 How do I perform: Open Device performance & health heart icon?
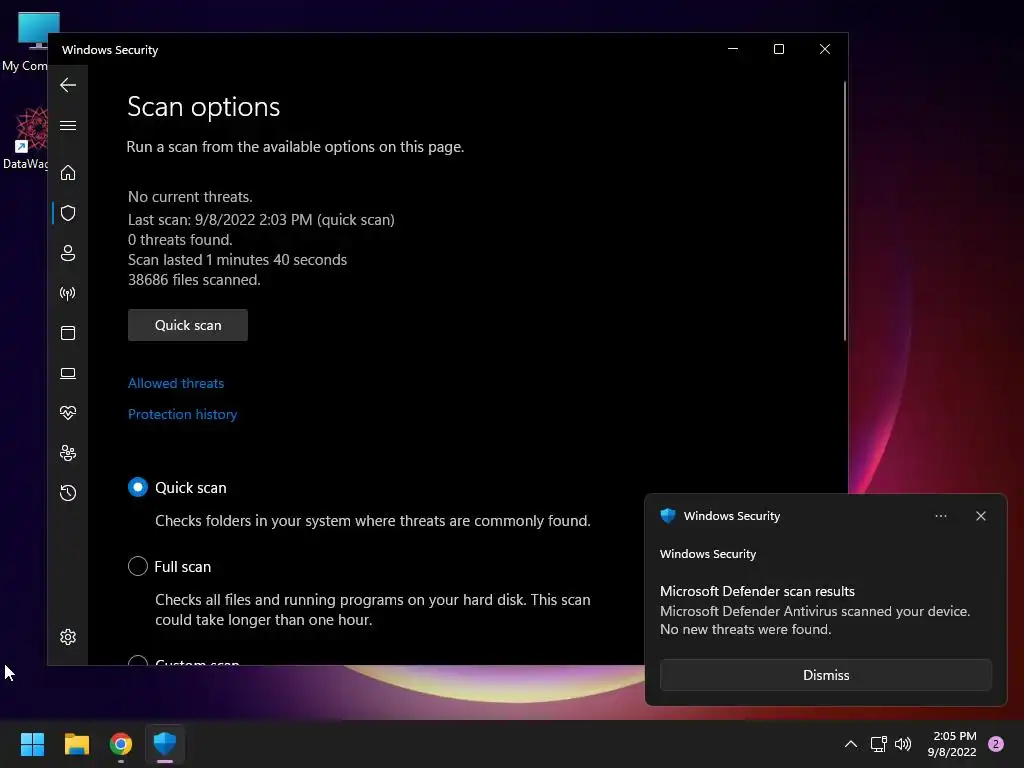click(x=68, y=413)
